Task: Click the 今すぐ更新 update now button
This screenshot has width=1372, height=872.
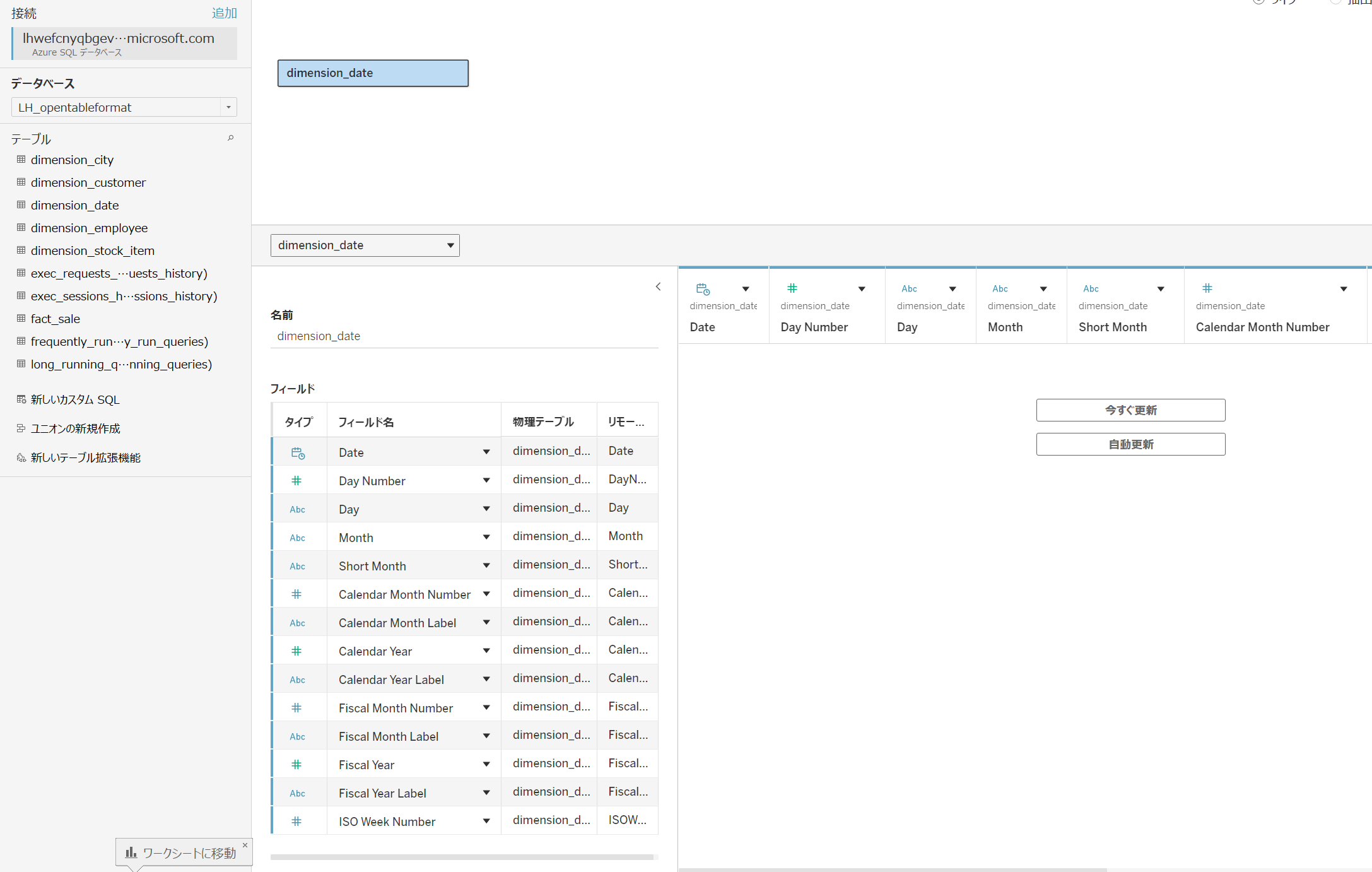Action: point(1130,410)
